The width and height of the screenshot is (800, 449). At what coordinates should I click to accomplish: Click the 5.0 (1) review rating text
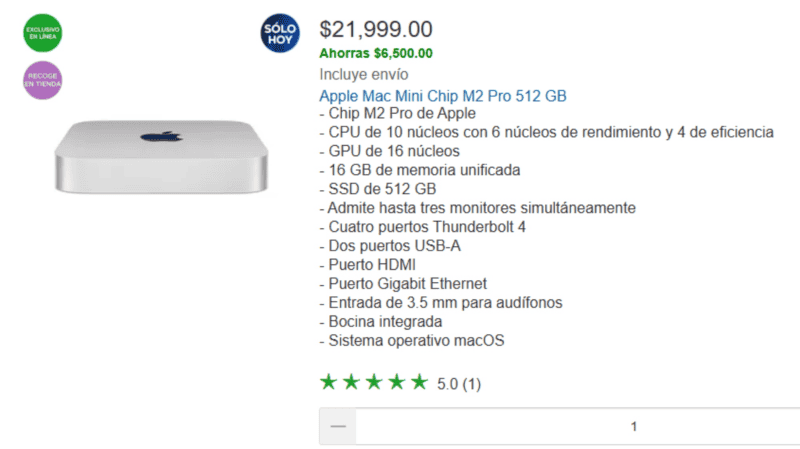[x=459, y=384]
